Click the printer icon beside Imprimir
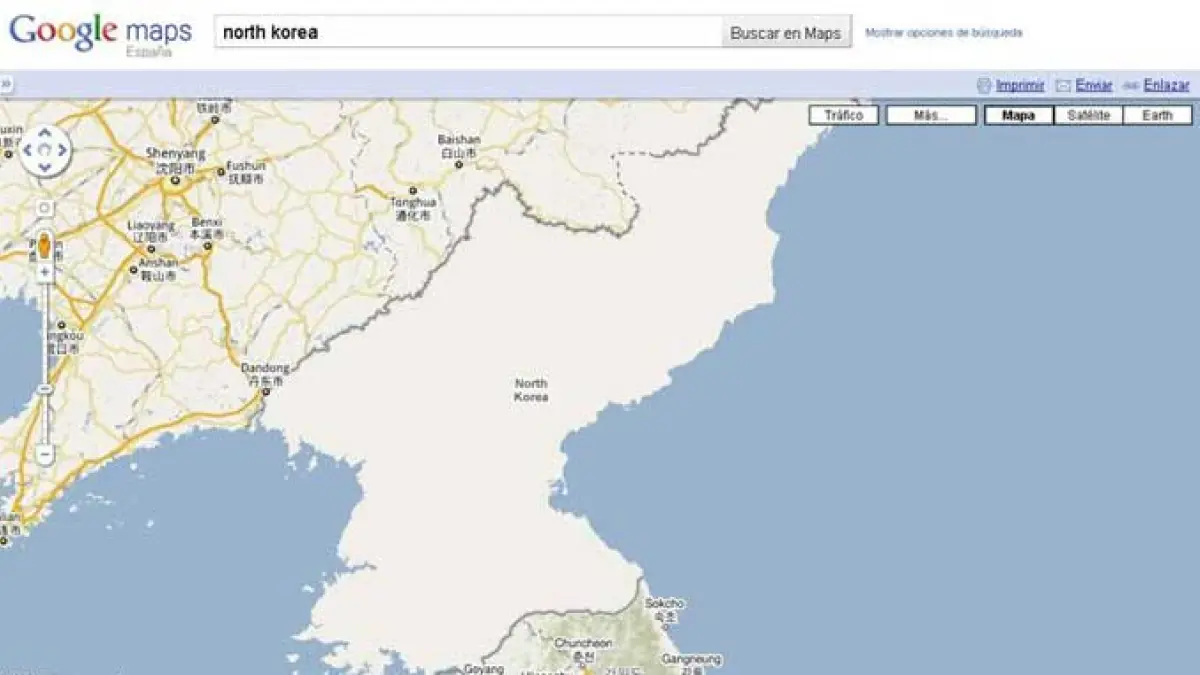 coord(983,86)
